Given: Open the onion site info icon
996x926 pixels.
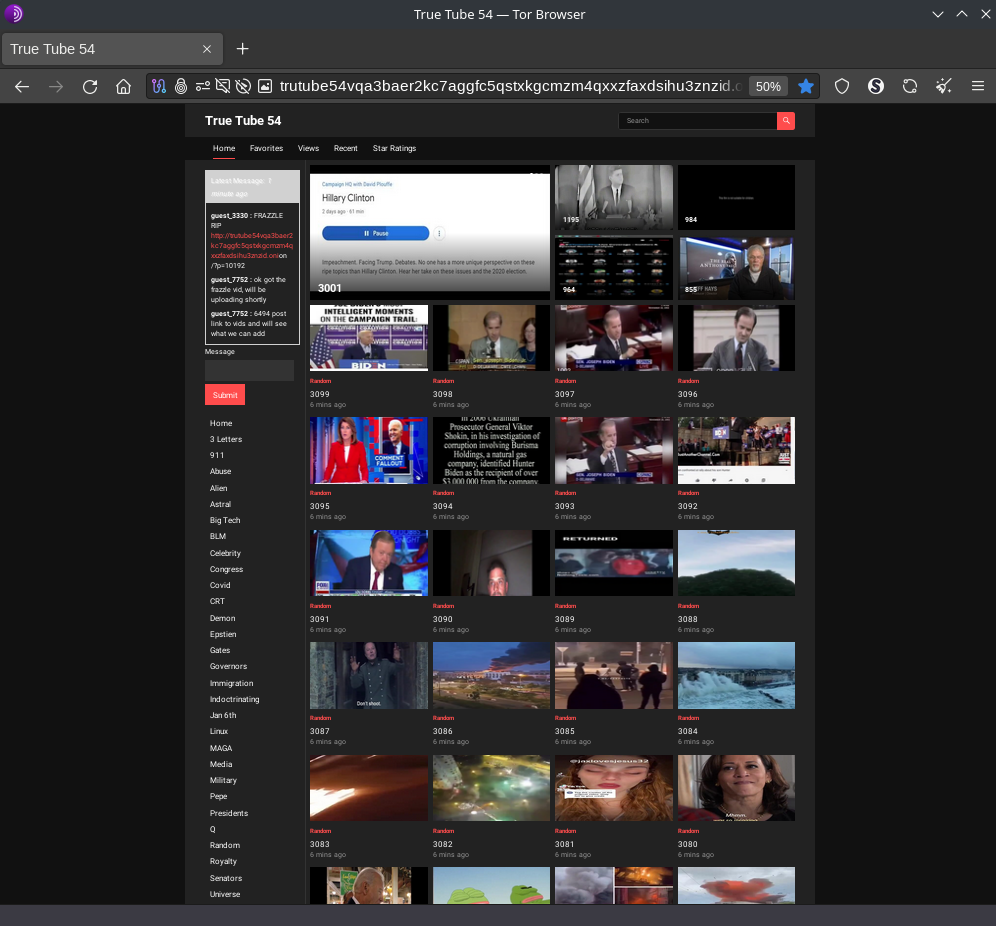Looking at the screenshot, I should coord(181,86).
